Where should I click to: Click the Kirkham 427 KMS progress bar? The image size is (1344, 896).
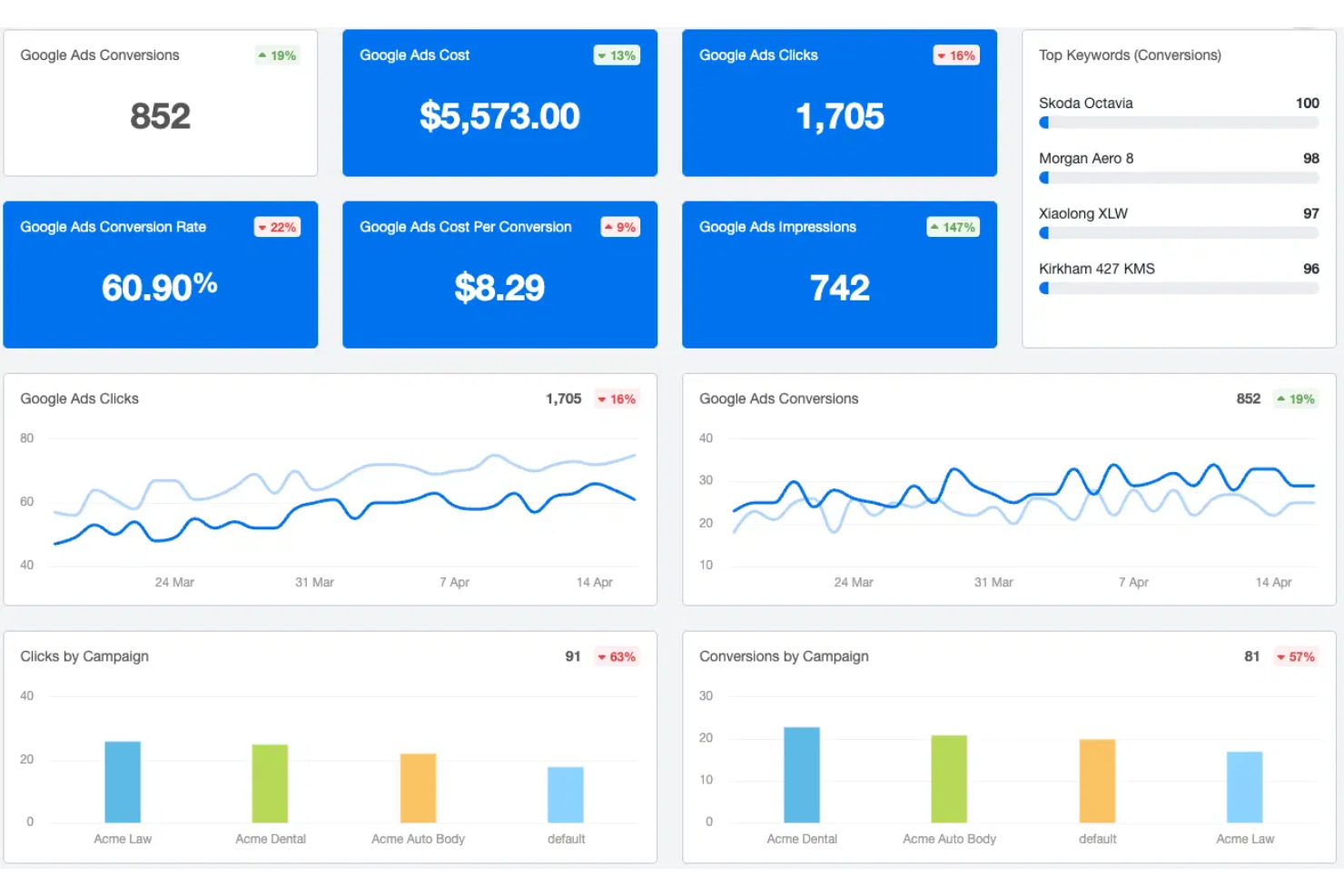point(1178,289)
